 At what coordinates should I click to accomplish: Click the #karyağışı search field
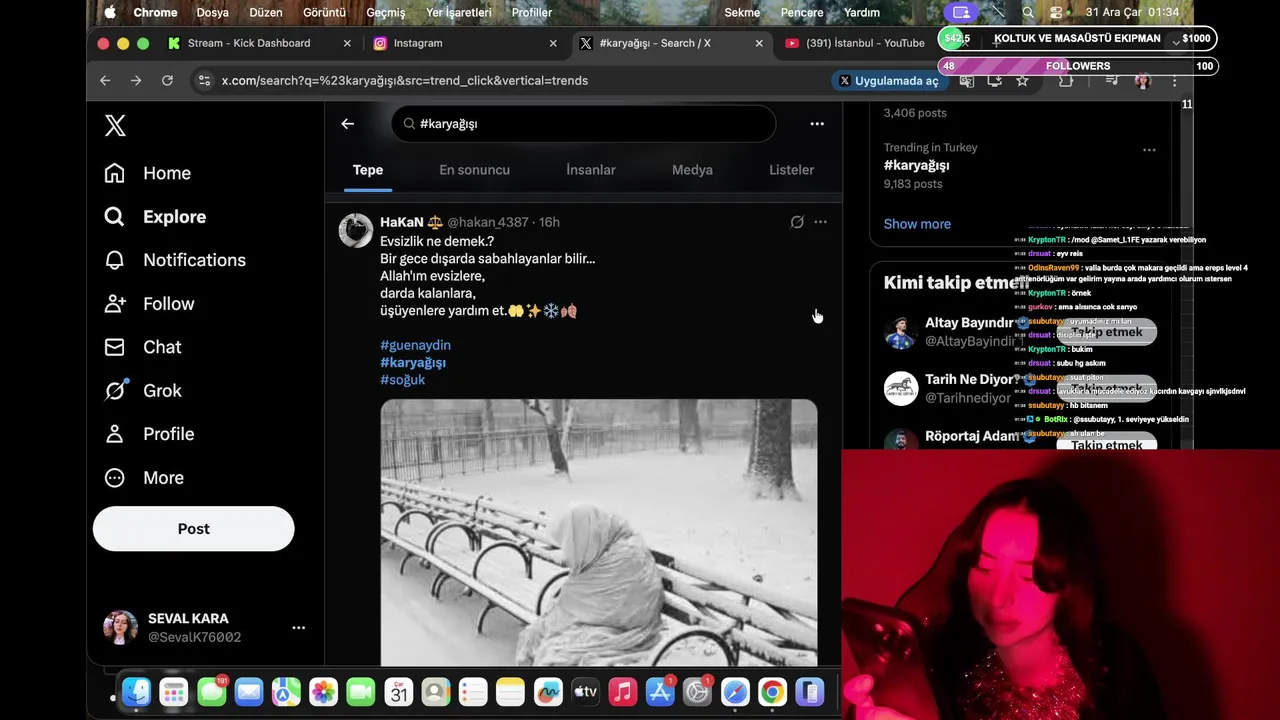point(584,124)
